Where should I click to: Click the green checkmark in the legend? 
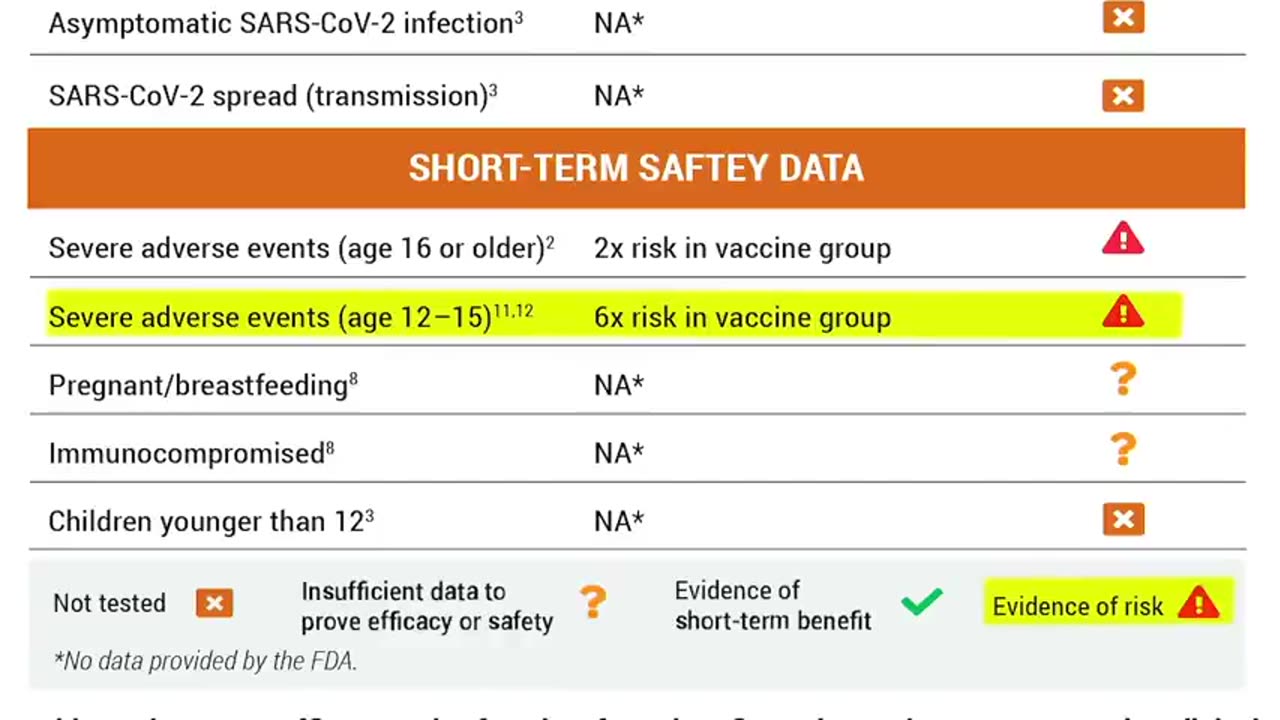tap(921, 602)
